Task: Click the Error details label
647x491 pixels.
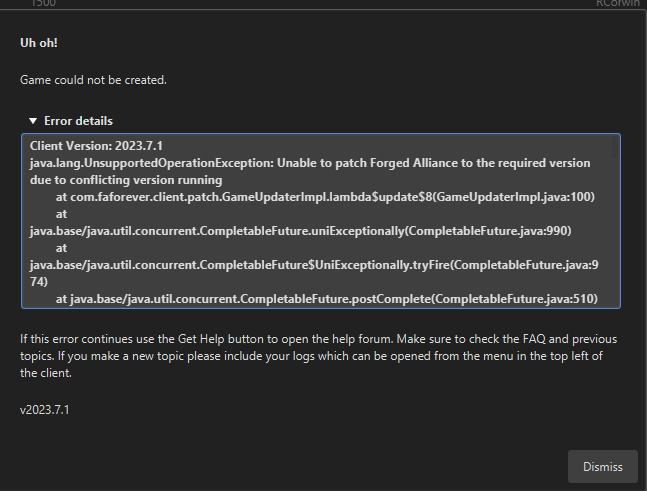Action: [78, 121]
